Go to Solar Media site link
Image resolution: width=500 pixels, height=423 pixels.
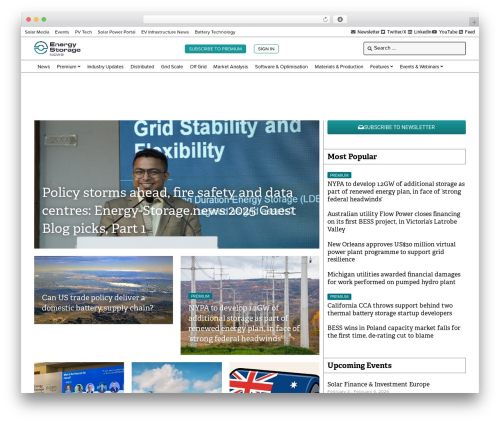click(37, 32)
